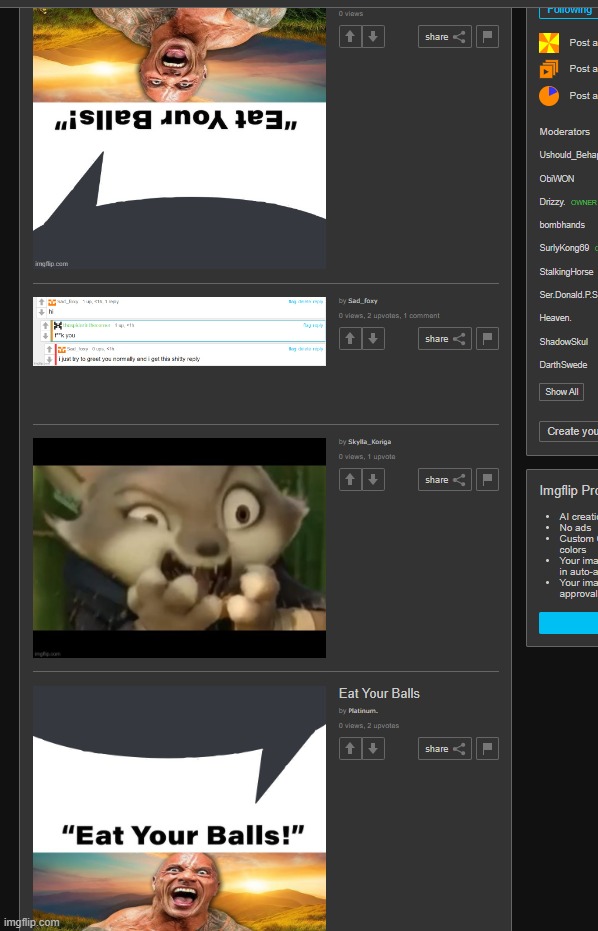Upvote the post by Sad_foxy
598x931 pixels.
(350, 339)
